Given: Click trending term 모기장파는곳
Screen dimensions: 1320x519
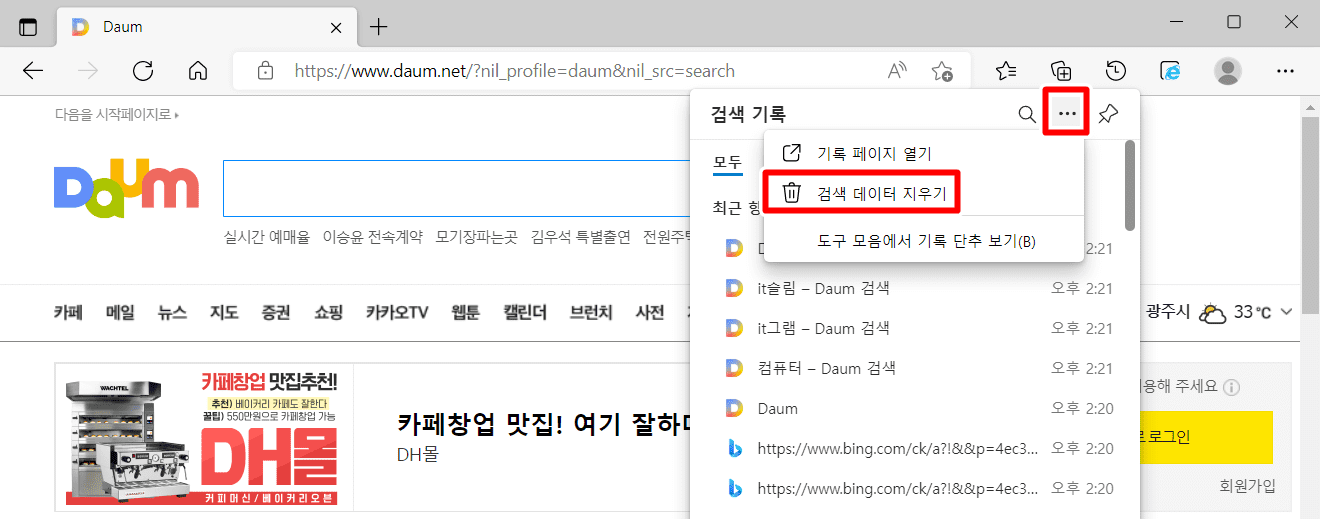Looking at the screenshot, I should tap(476, 237).
